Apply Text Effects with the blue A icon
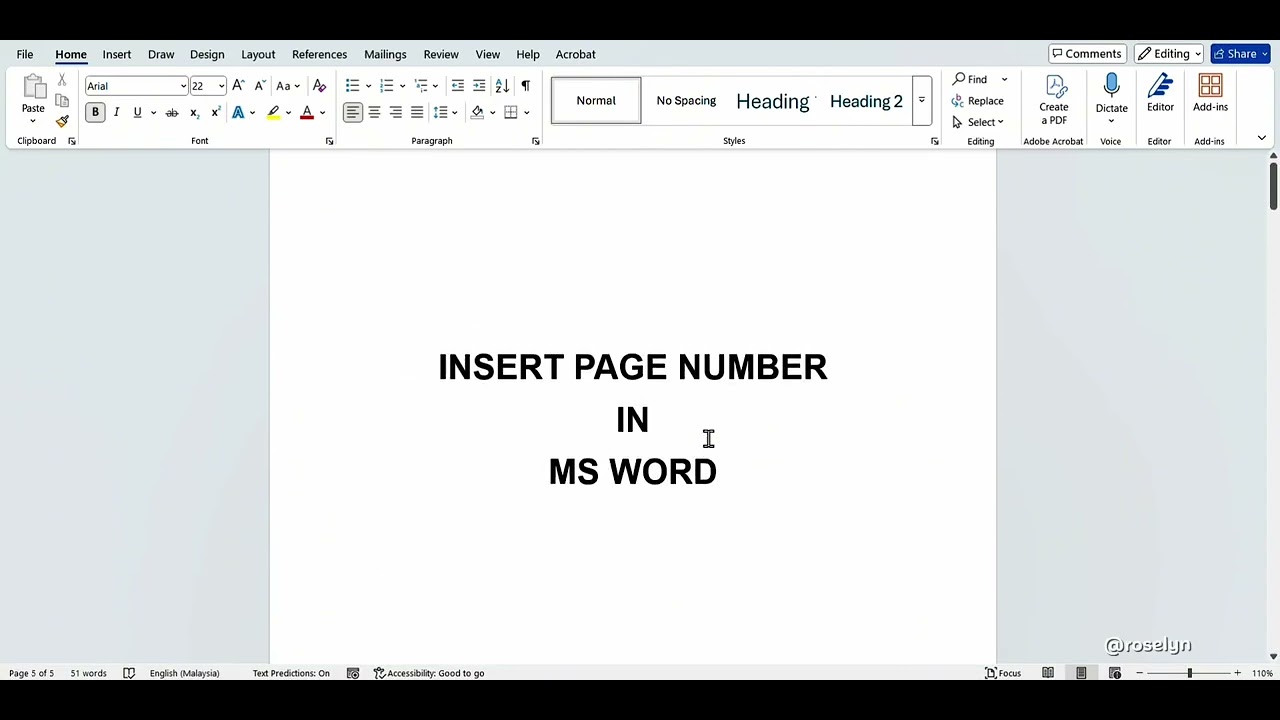The width and height of the screenshot is (1280, 720). tap(238, 113)
